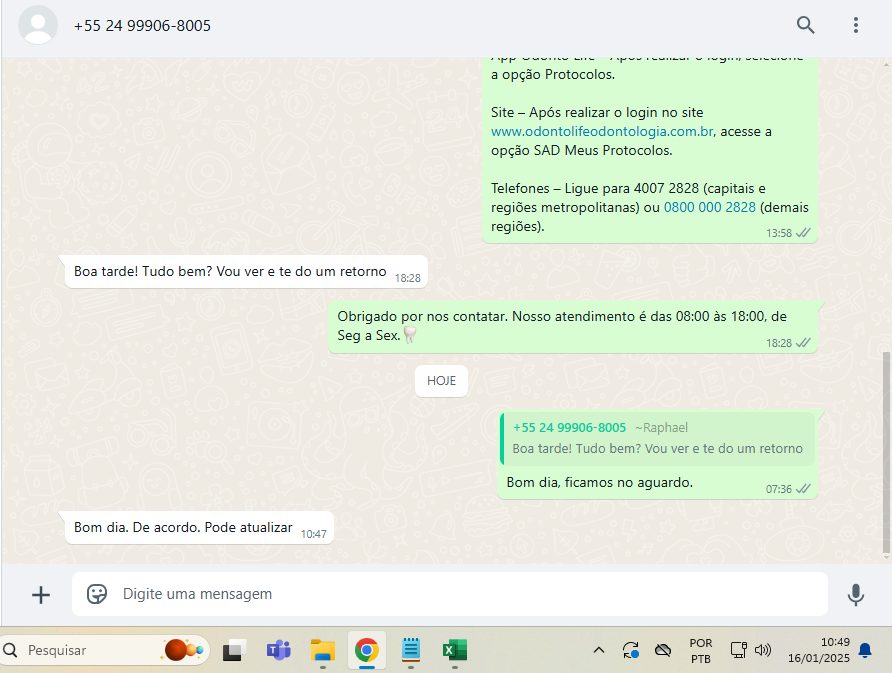
Task: Select the message 'Bom dia. De acordo. Pode atualizar'
Action: (x=199, y=527)
